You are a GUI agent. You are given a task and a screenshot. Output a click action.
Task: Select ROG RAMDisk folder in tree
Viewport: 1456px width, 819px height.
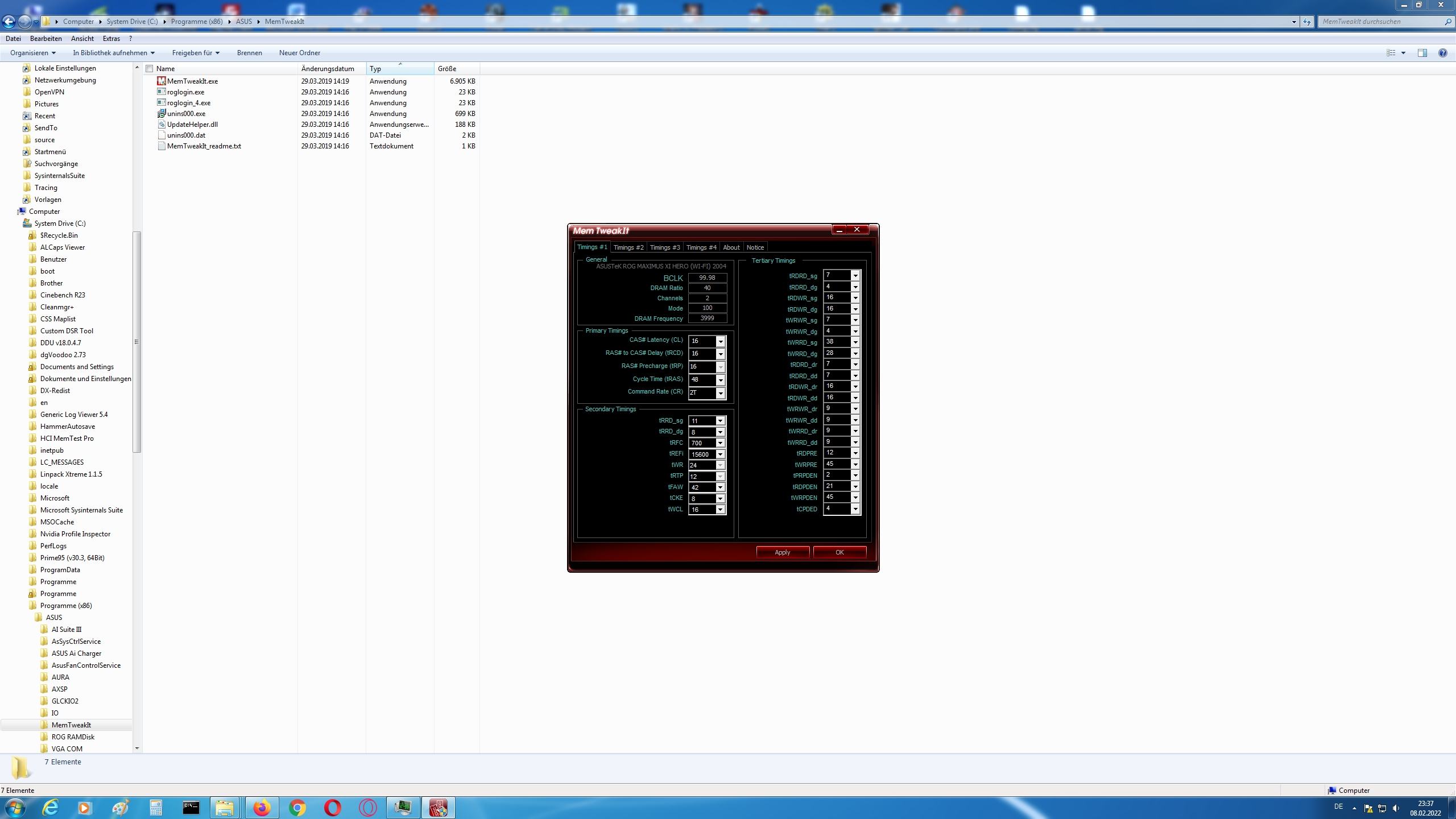tap(73, 737)
